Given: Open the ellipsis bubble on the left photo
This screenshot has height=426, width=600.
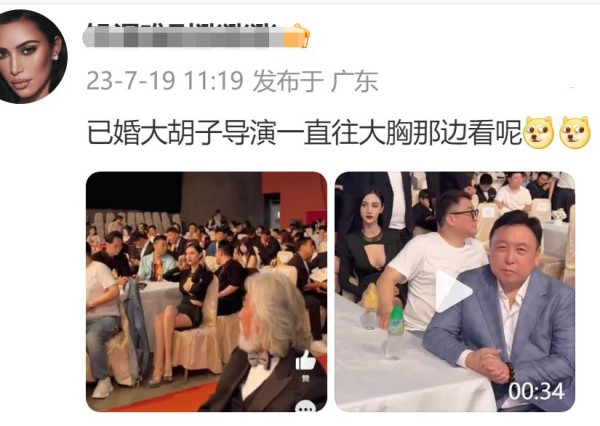Looking at the screenshot, I should tap(305, 407).
